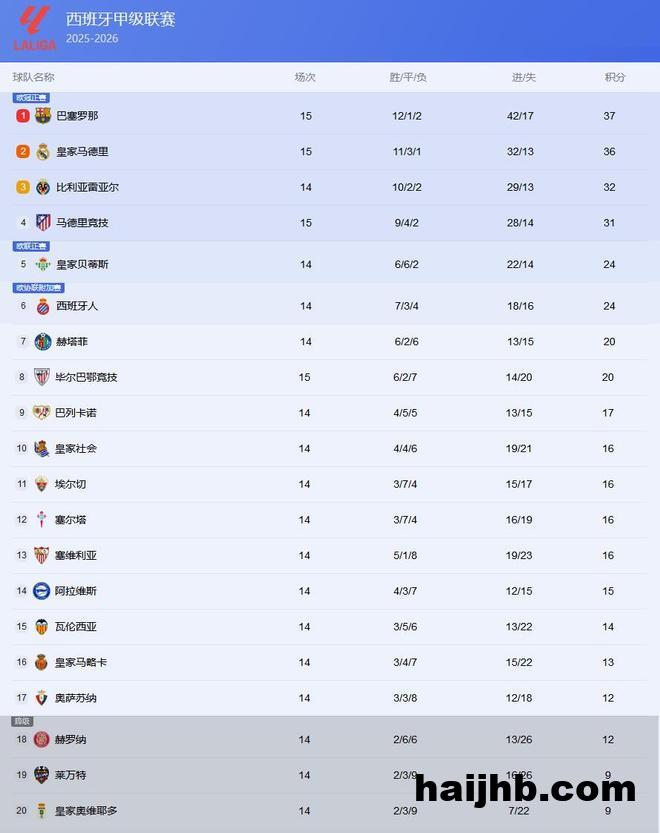Click the Valencia club crest
Screen dimensions: 660x833
[42, 627]
